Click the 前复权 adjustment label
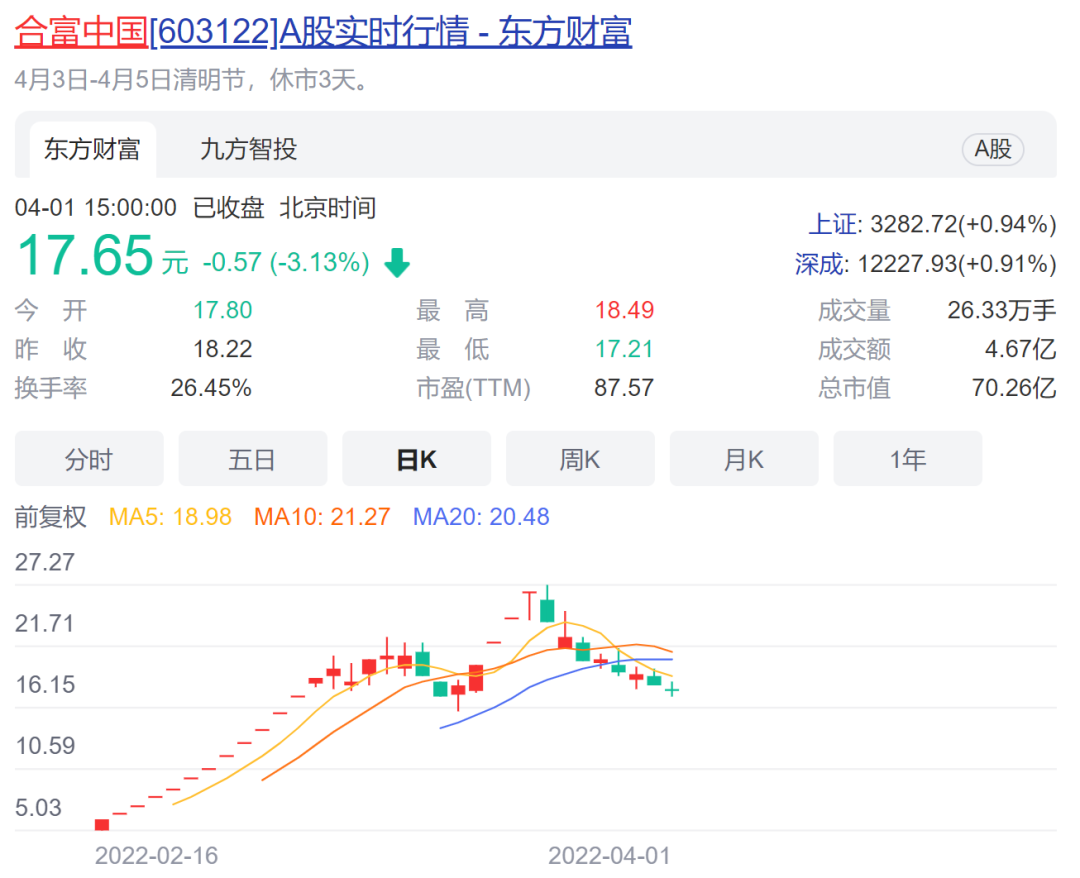 coord(51,517)
